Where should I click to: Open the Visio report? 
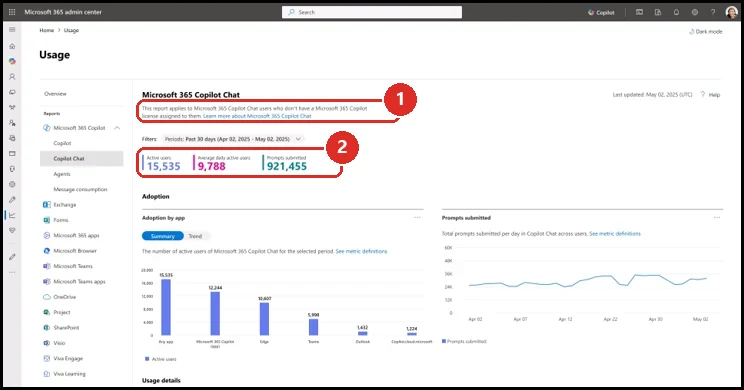[x=54, y=343]
